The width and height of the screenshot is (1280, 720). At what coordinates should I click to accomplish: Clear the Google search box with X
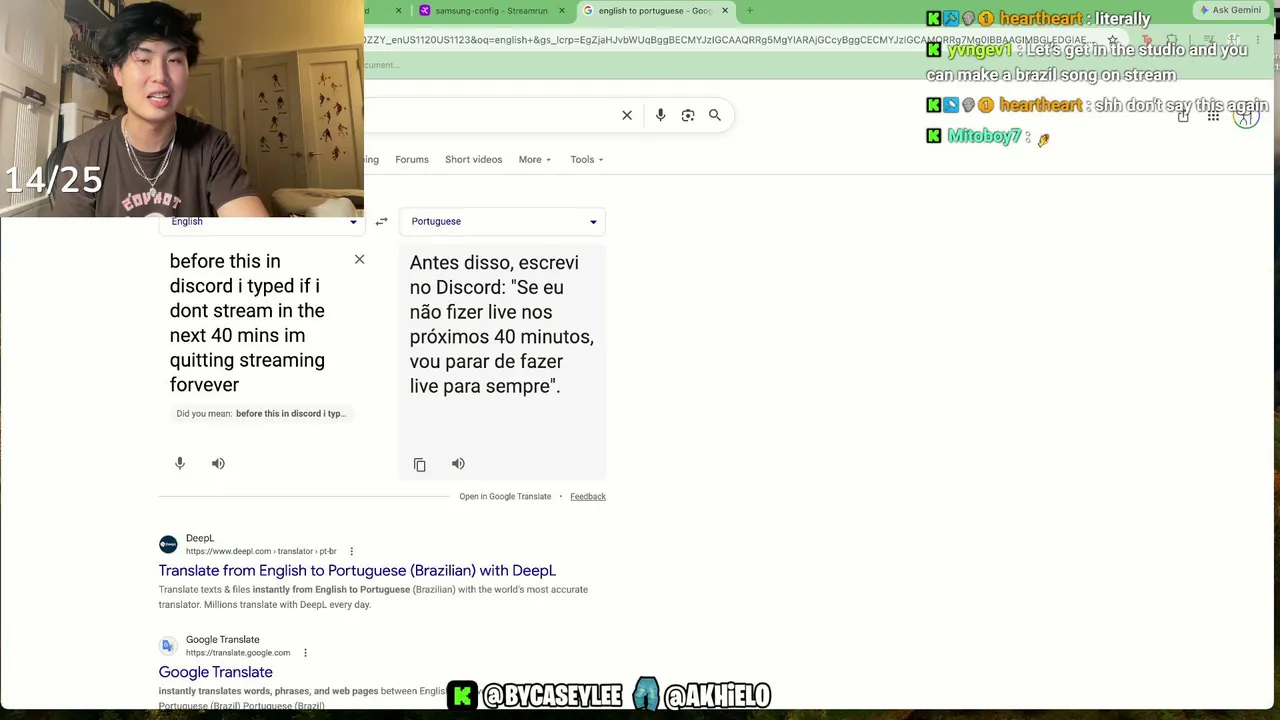(x=627, y=115)
